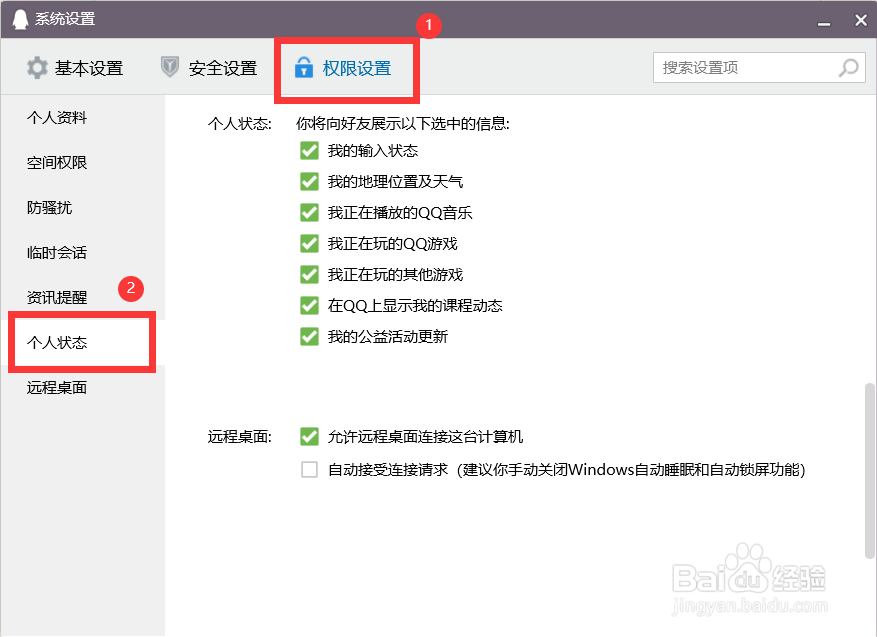Screen dimensions: 877x637
Task: Enable 自动接受连接请求 checkbox
Action: pos(309,469)
